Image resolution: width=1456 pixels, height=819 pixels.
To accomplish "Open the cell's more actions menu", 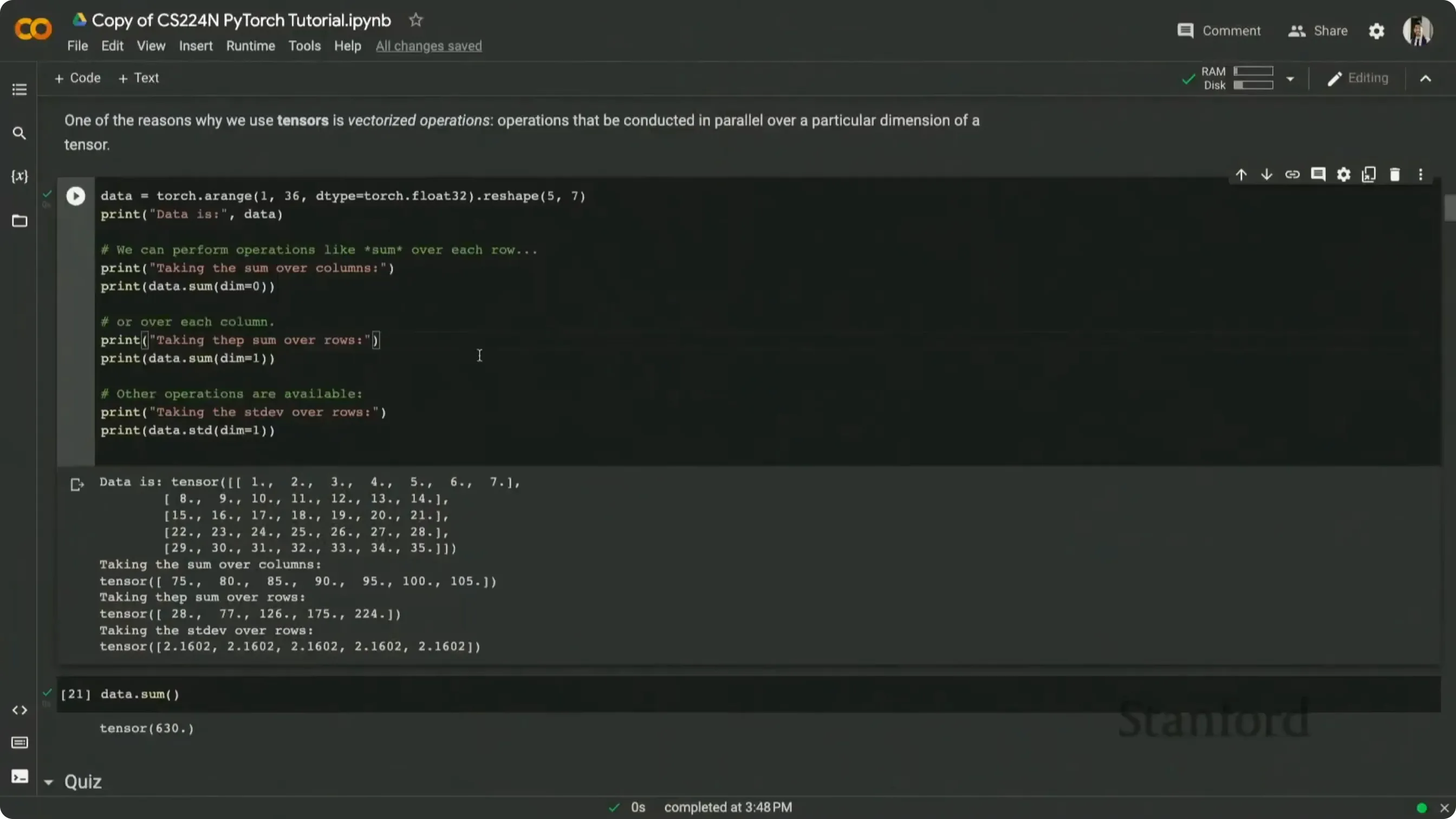I will (x=1420, y=174).
